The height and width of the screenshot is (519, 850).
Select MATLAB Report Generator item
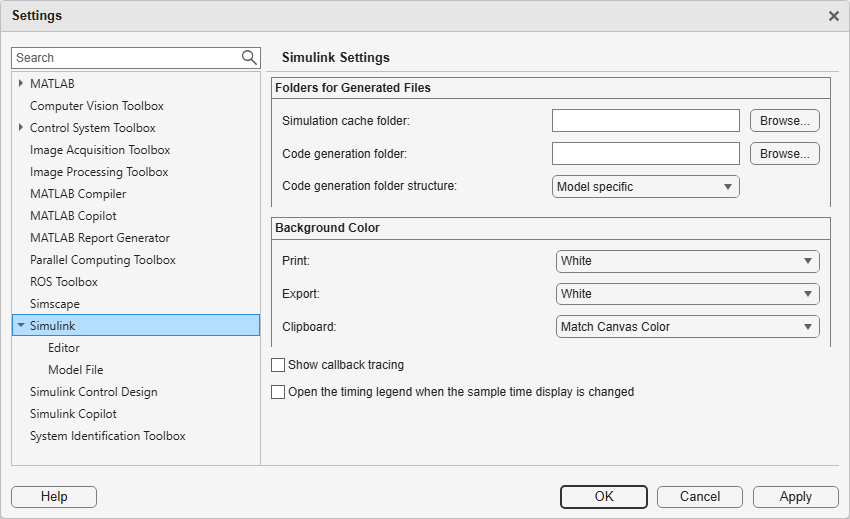tap(100, 238)
